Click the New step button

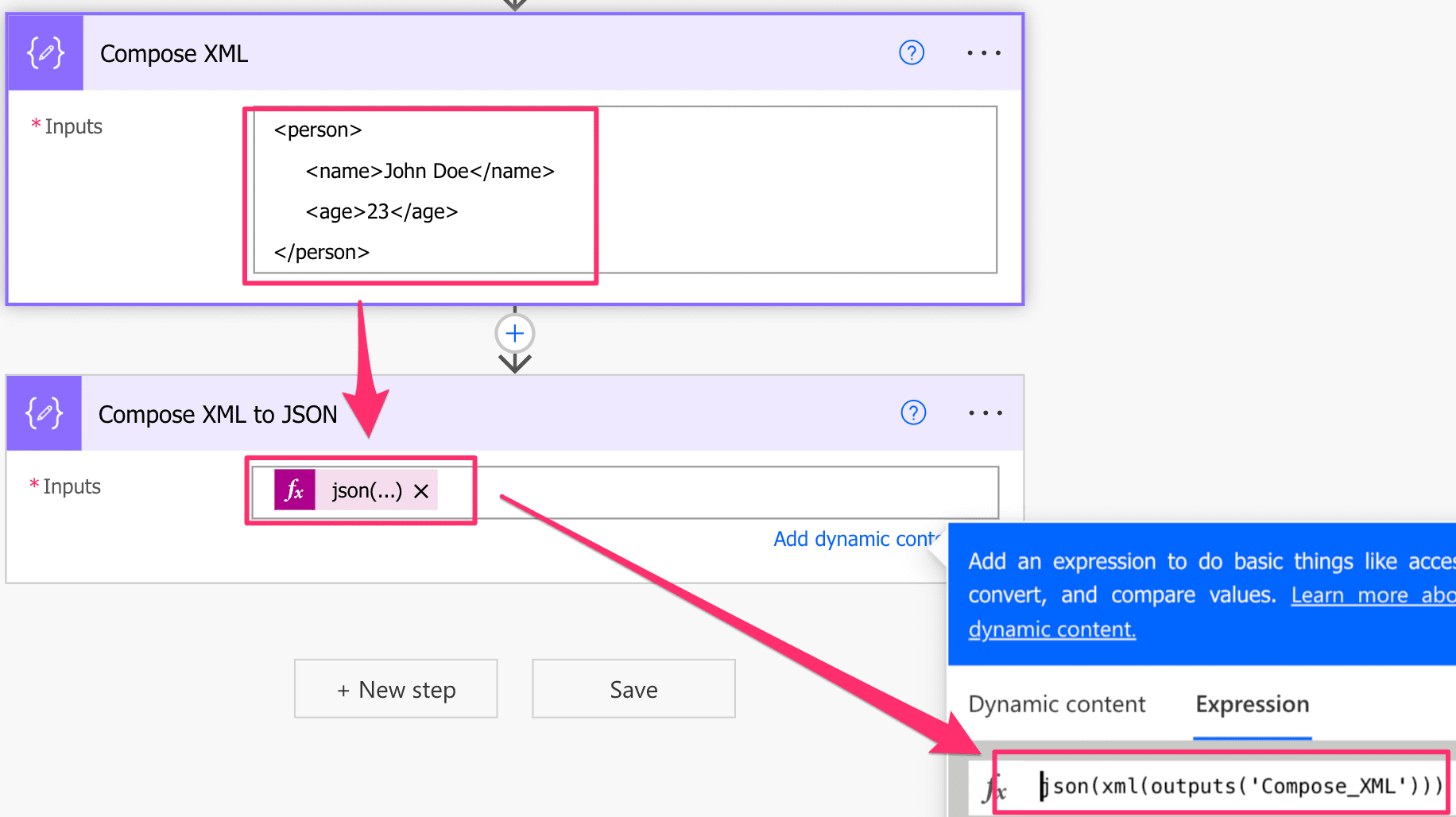395,688
